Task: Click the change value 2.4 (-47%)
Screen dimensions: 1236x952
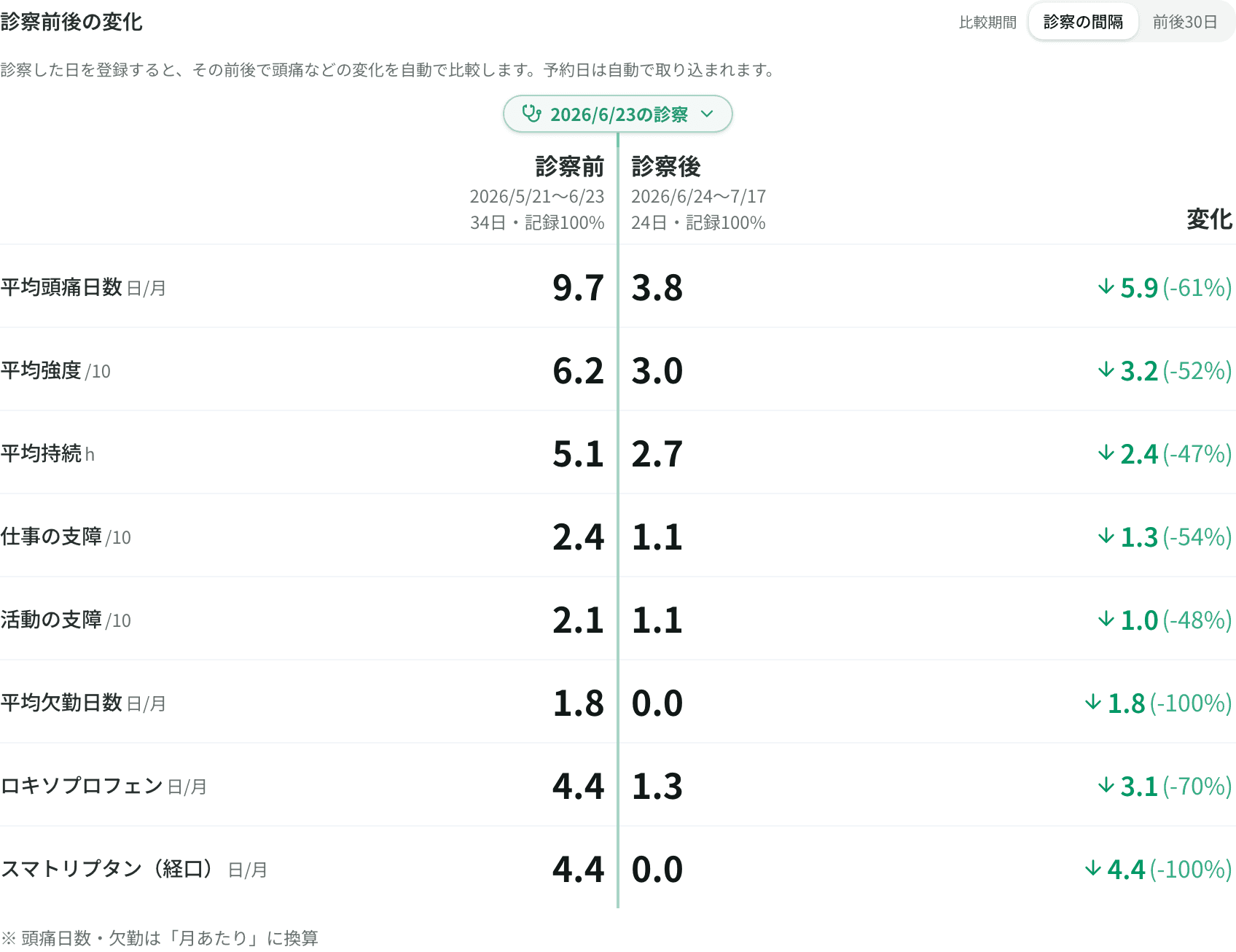Action: click(x=1176, y=453)
